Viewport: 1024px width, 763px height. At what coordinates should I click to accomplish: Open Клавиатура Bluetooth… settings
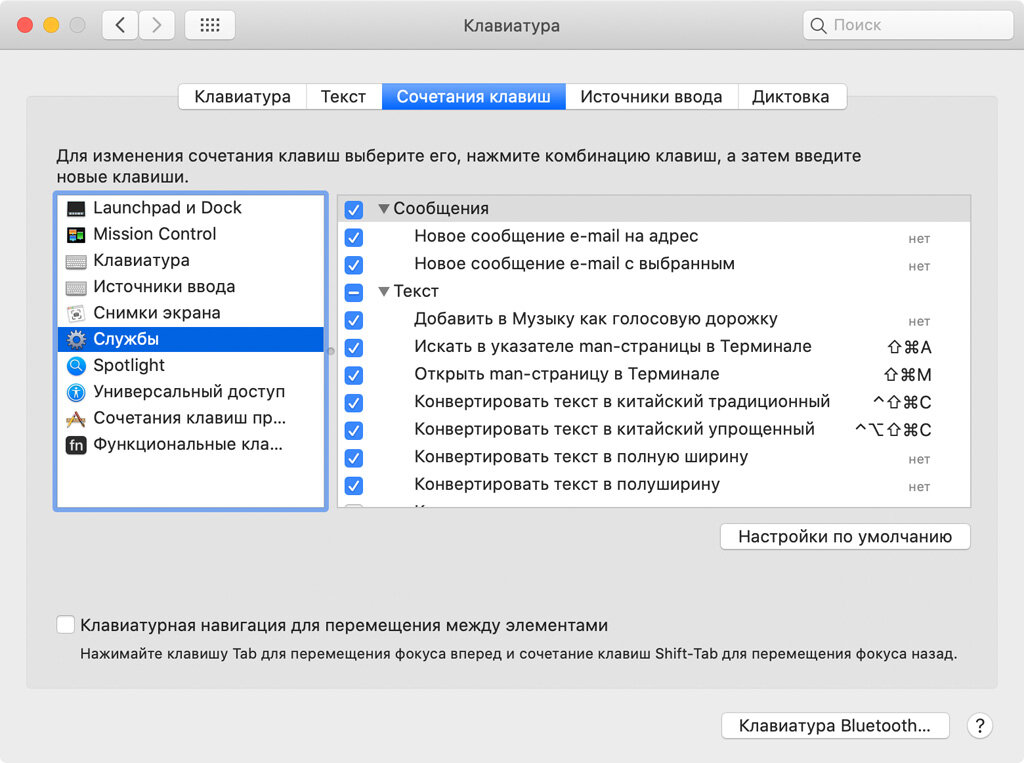pyautogui.click(x=835, y=725)
